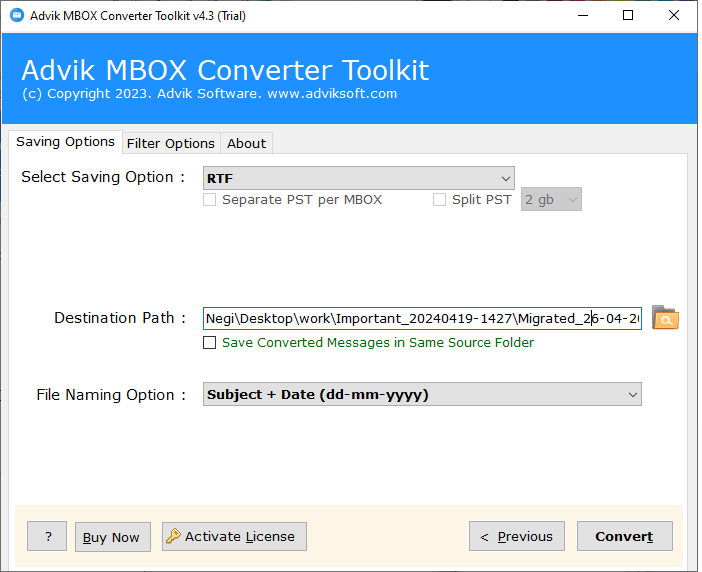Click the Buy Now button
The image size is (702, 572).
pyautogui.click(x=112, y=537)
